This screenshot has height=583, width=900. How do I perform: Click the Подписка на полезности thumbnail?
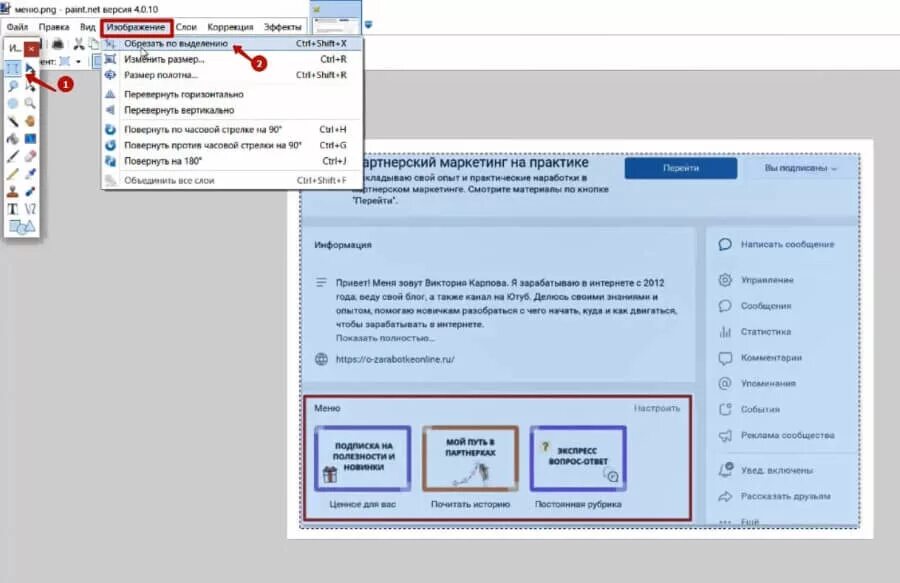(363, 458)
